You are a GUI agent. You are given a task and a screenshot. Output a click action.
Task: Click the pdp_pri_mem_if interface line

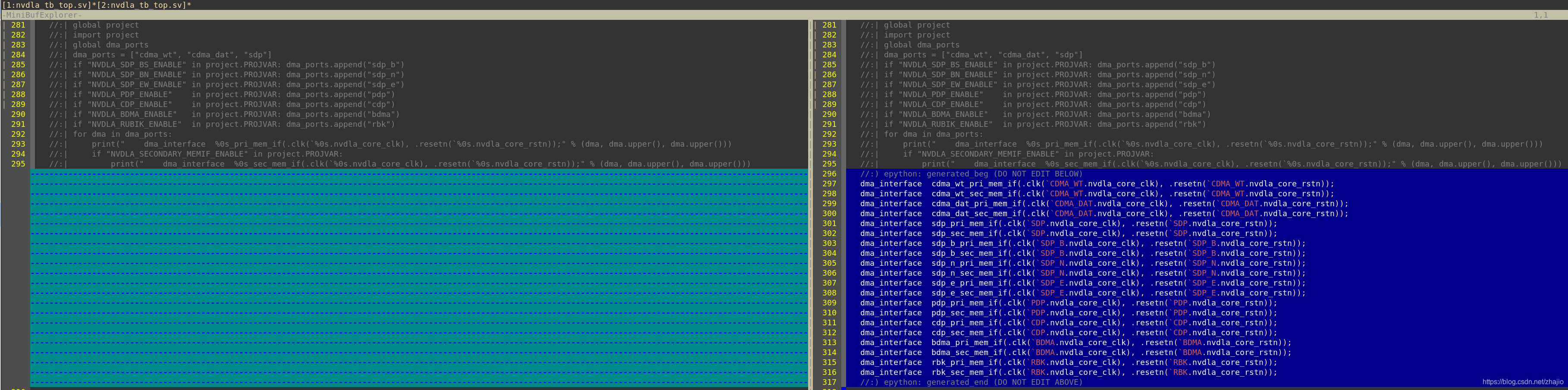coord(1069,303)
